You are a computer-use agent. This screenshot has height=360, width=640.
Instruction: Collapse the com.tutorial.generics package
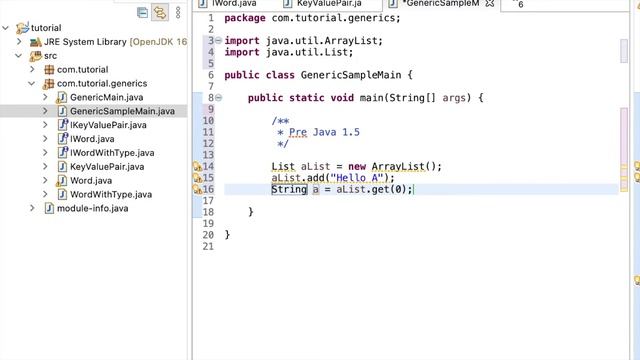[x=32, y=83]
